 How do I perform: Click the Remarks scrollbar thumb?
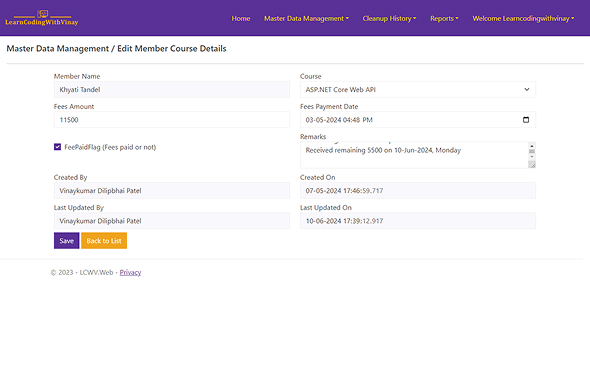coord(532,151)
